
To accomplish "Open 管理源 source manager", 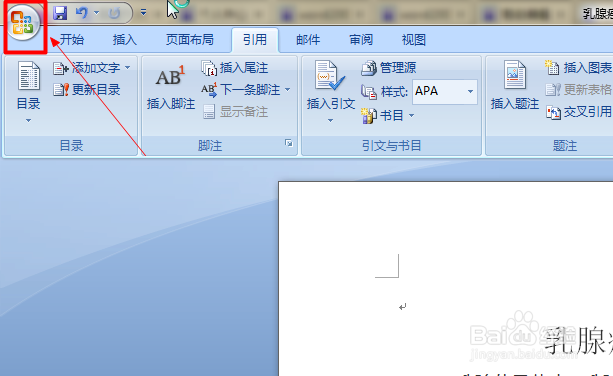I will tap(388, 68).
